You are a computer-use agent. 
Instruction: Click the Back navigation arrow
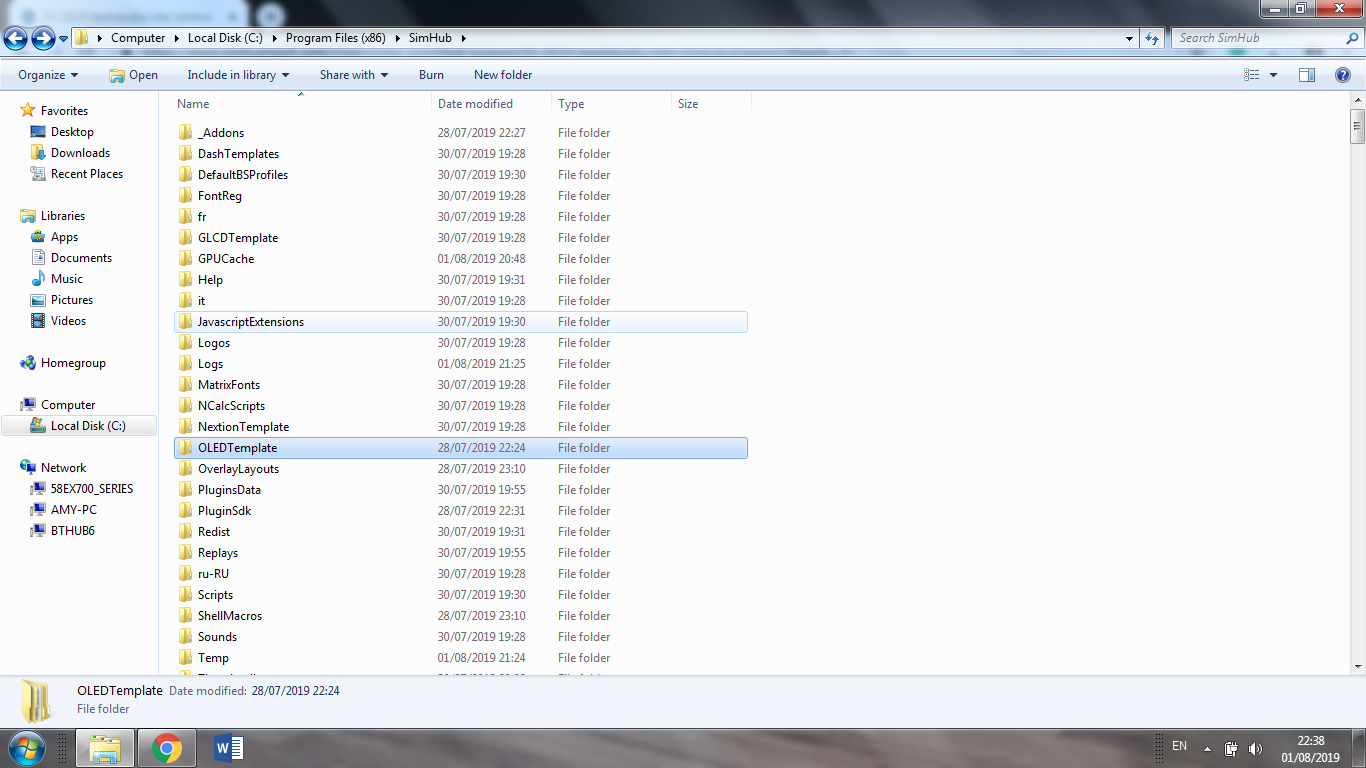pos(15,38)
